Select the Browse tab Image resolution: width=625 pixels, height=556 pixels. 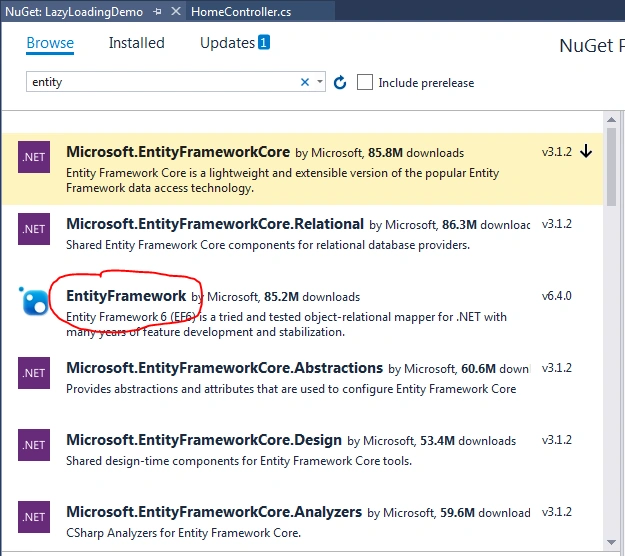click(50, 43)
